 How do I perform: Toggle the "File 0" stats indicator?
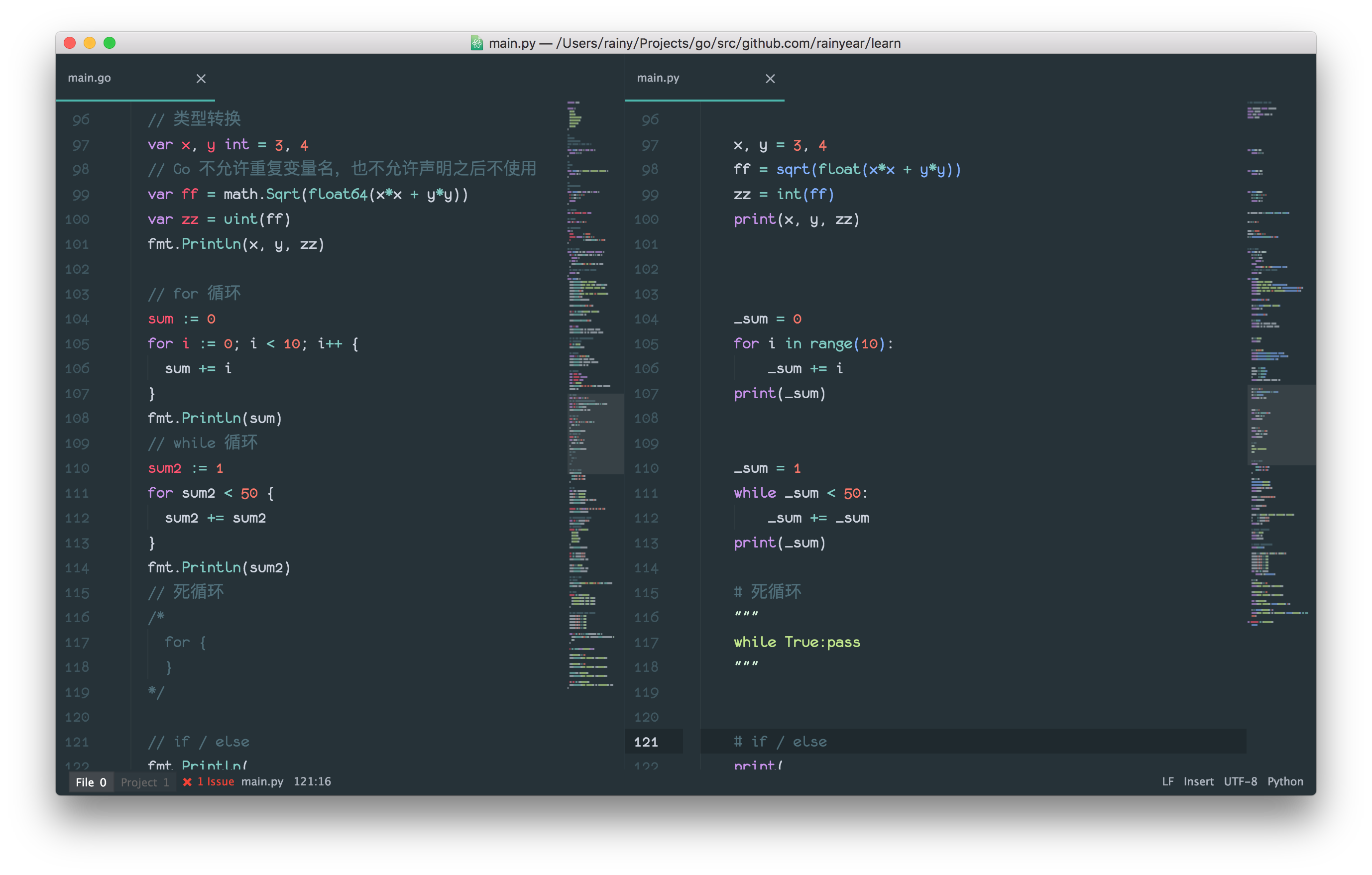tap(91, 781)
